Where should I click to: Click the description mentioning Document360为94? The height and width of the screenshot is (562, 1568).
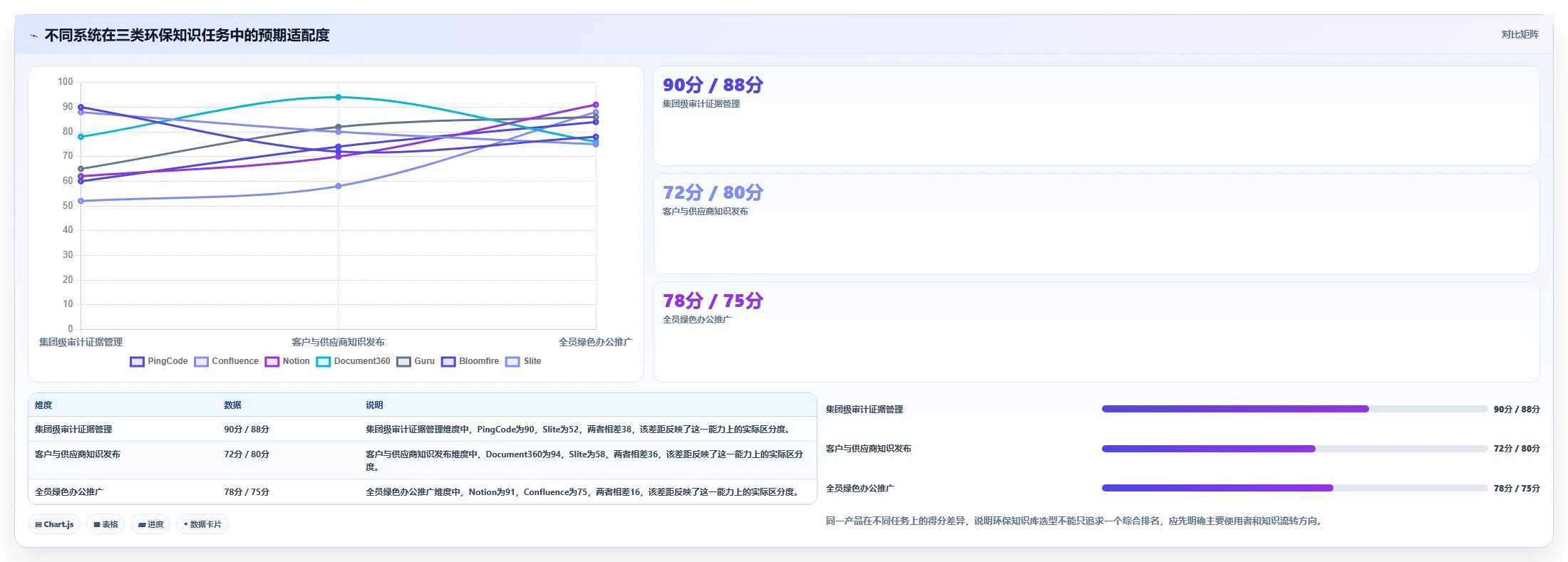click(x=584, y=461)
